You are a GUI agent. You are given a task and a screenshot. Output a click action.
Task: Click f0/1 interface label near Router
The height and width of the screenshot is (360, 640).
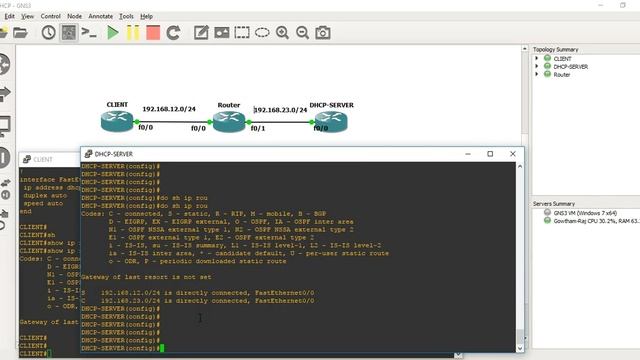pos(258,128)
